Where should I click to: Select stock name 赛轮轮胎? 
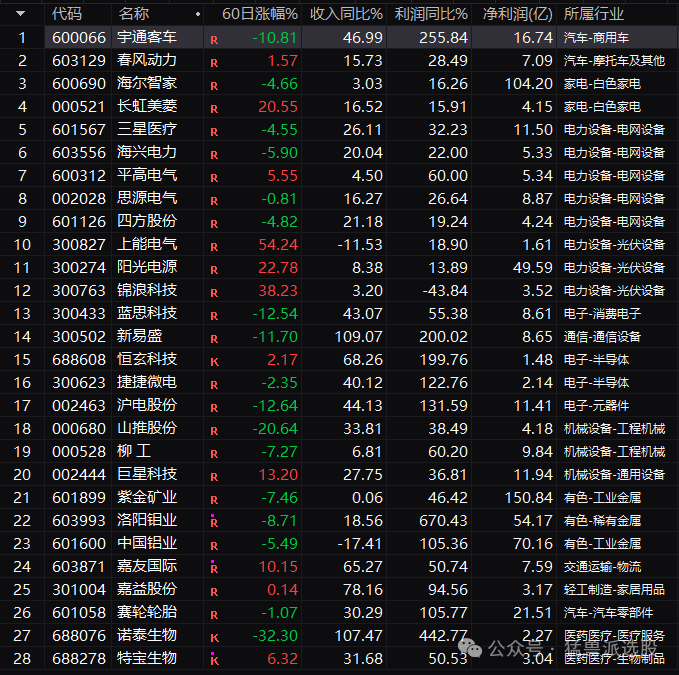147,612
